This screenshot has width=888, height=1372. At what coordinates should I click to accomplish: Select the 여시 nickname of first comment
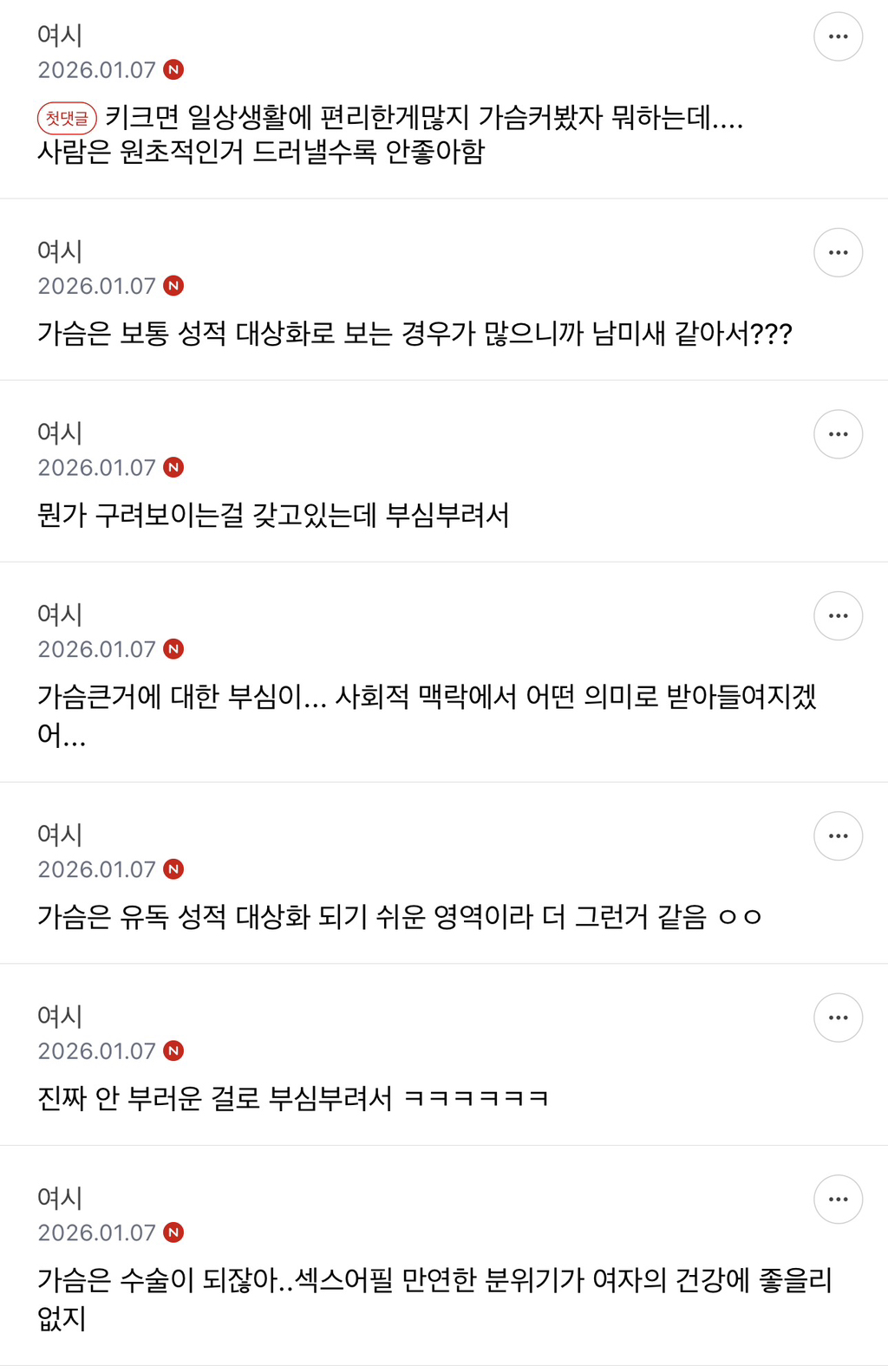(x=60, y=36)
